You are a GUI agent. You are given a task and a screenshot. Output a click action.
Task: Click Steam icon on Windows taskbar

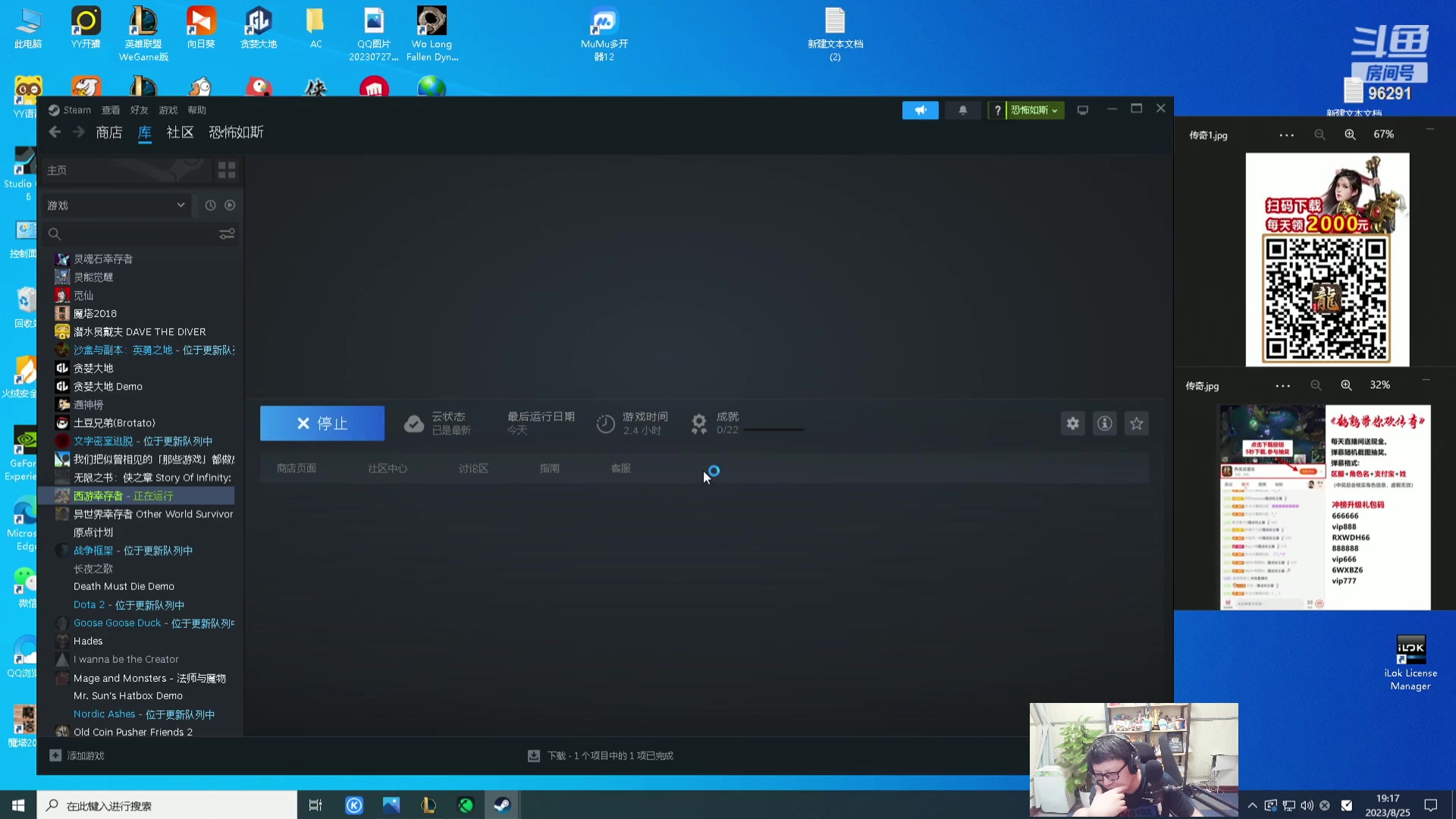pyautogui.click(x=502, y=805)
